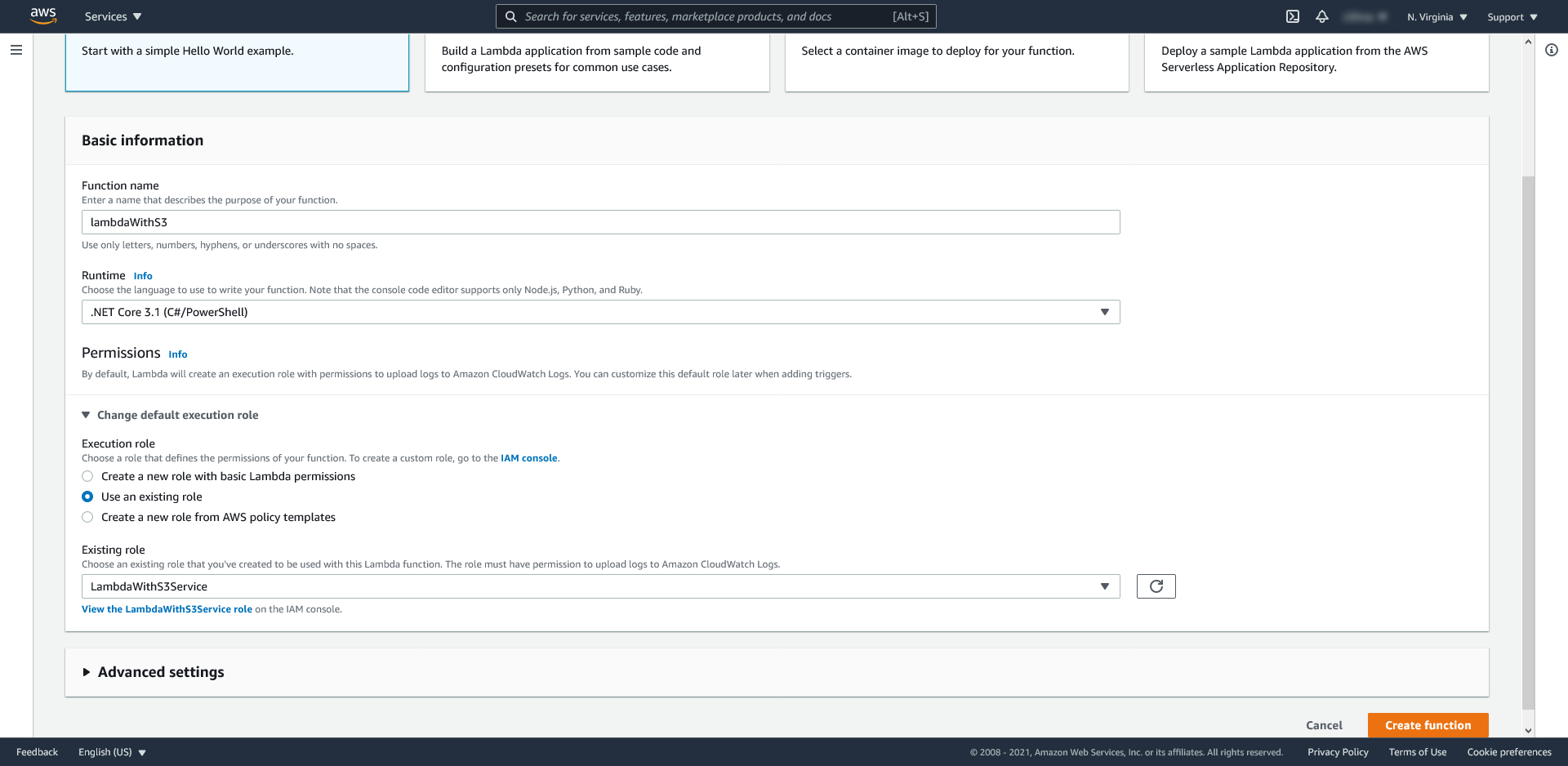Select the container image card
The width and height of the screenshot is (1568, 766).
[956, 62]
